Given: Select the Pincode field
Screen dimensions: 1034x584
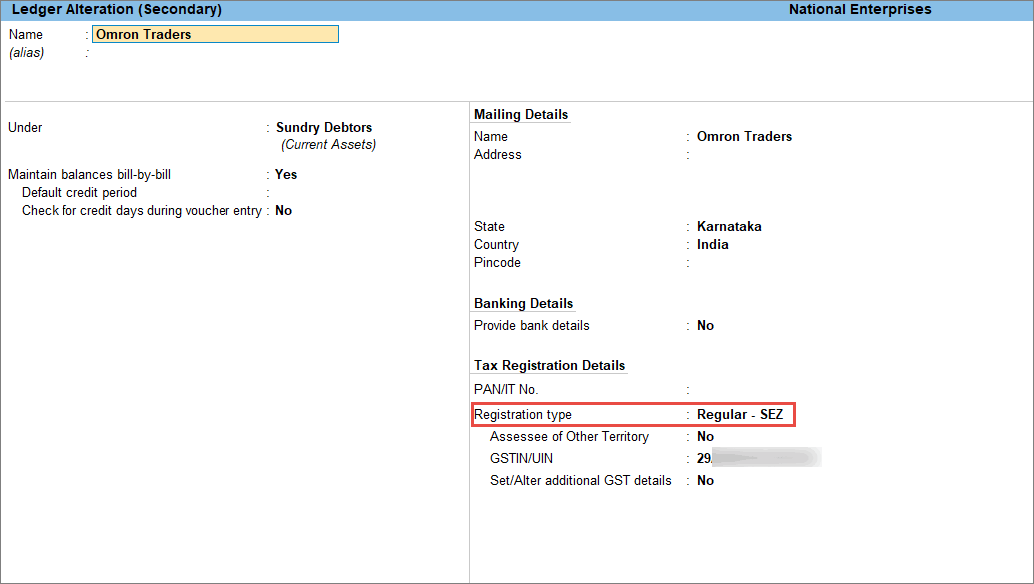Looking at the screenshot, I should (745, 263).
